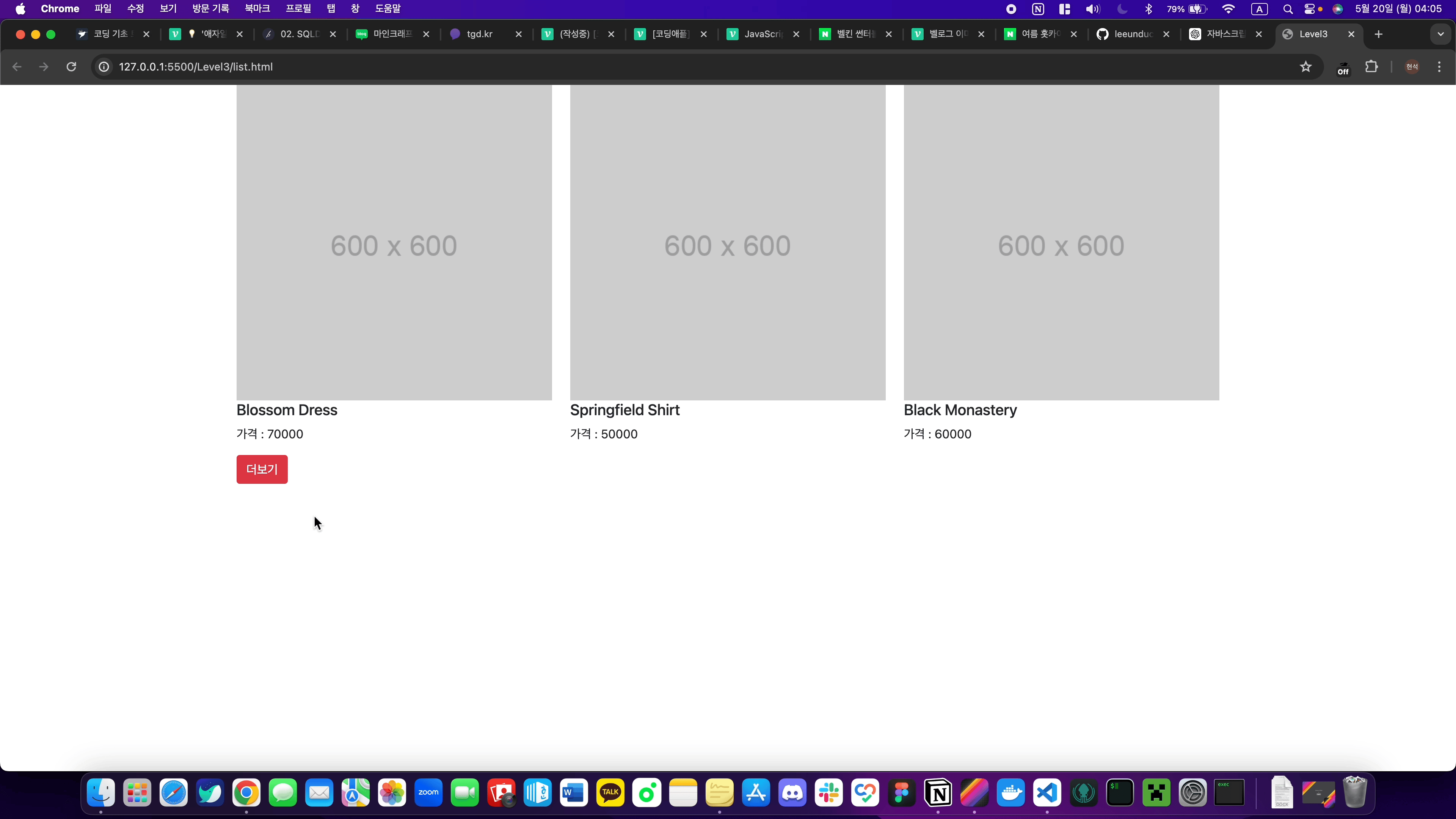Open a new tab with plus button
Screen dimensions: 1456x819
[x=1379, y=34]
